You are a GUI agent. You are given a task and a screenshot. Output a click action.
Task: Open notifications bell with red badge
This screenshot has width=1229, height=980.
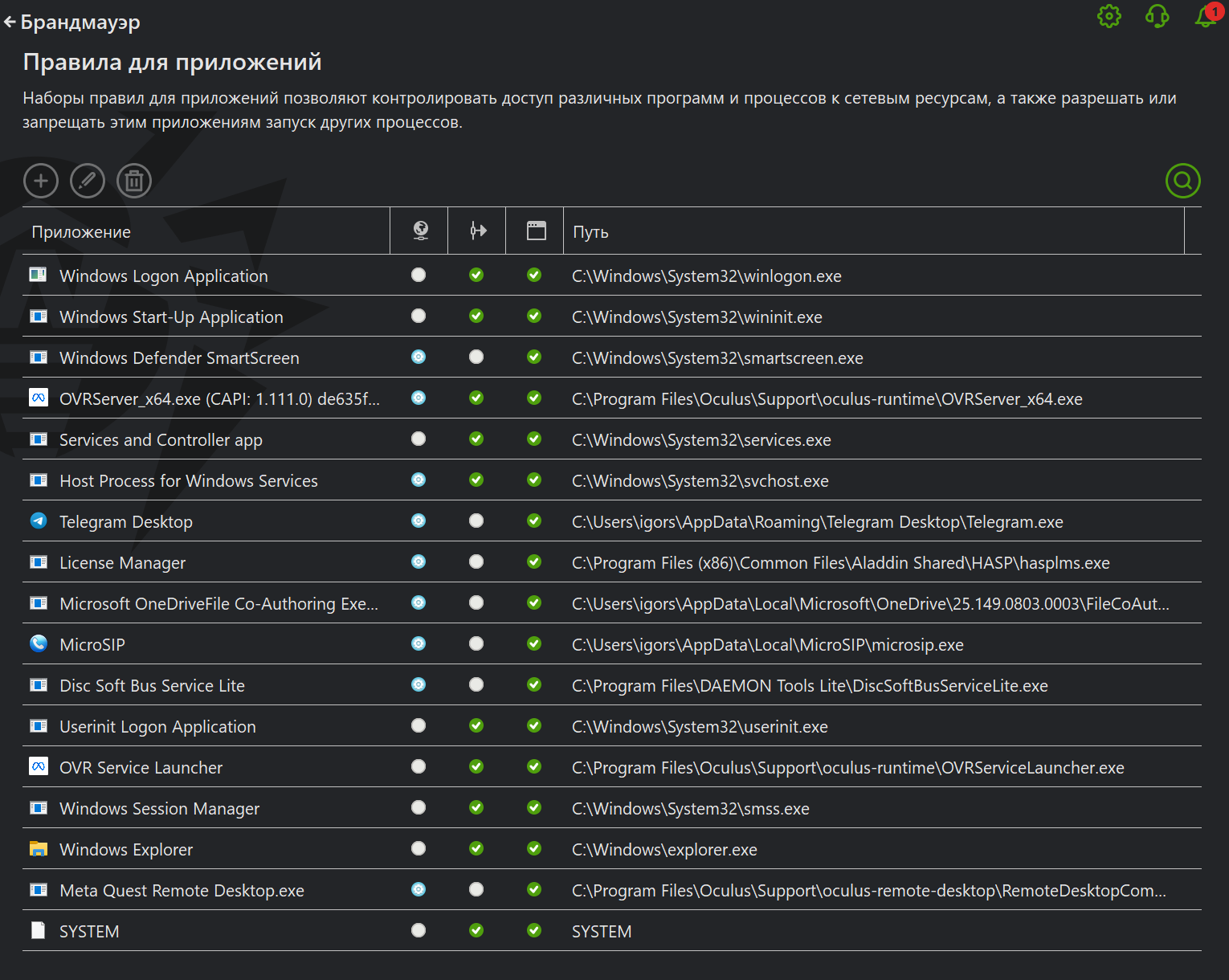click(x=1207, y=15)
